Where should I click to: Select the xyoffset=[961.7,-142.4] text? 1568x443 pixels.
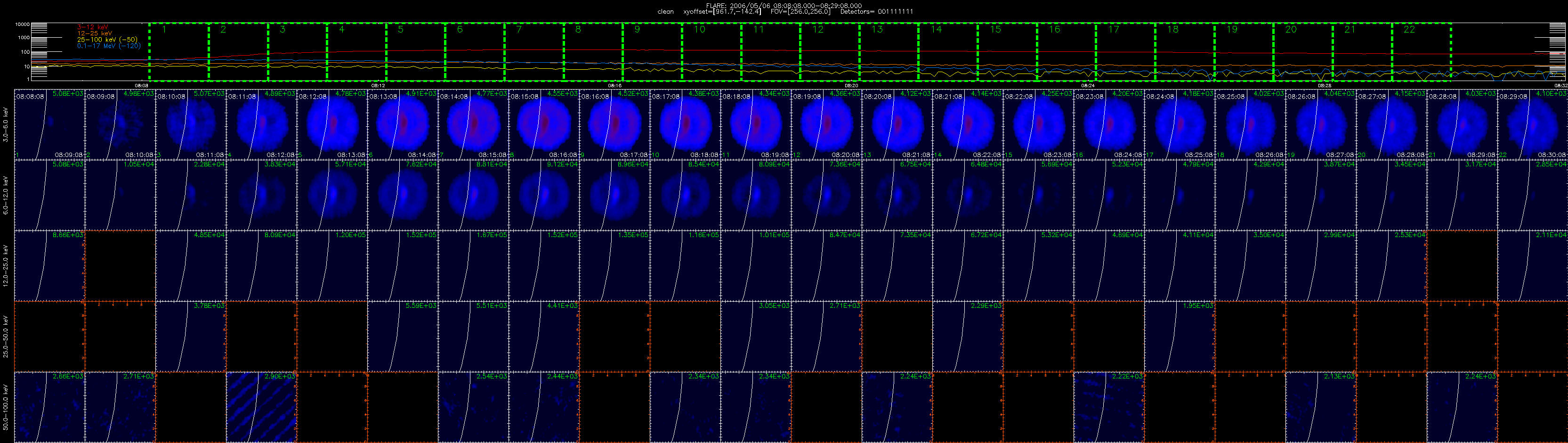722,12
